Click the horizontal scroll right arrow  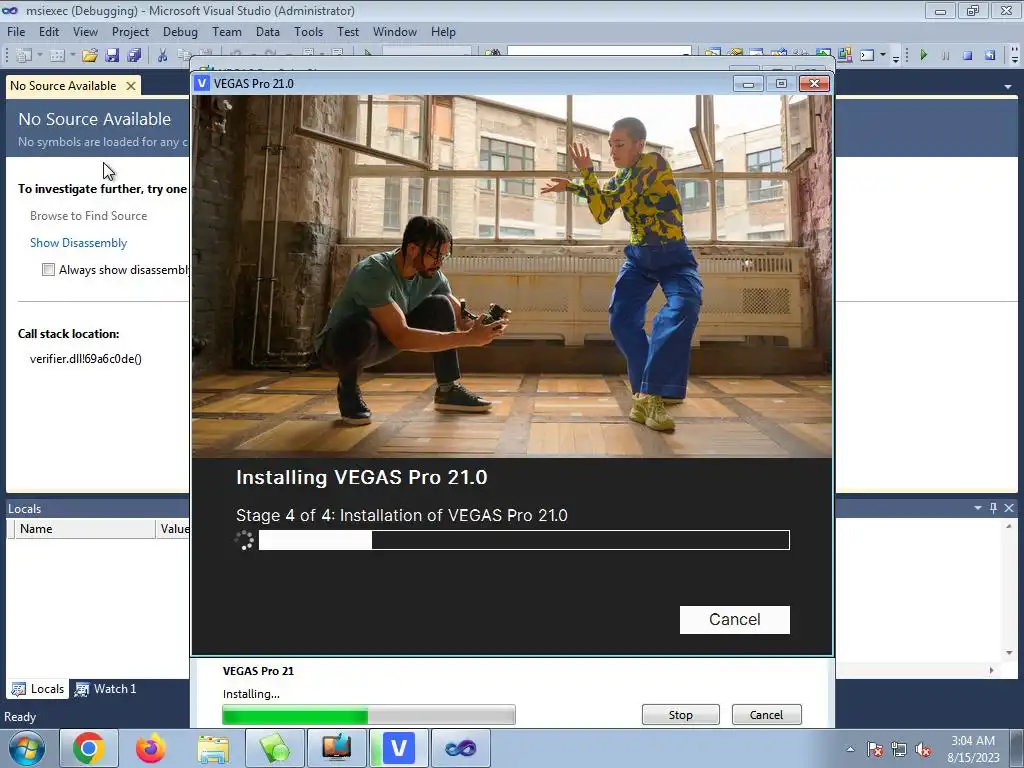(x=991, y=670)
